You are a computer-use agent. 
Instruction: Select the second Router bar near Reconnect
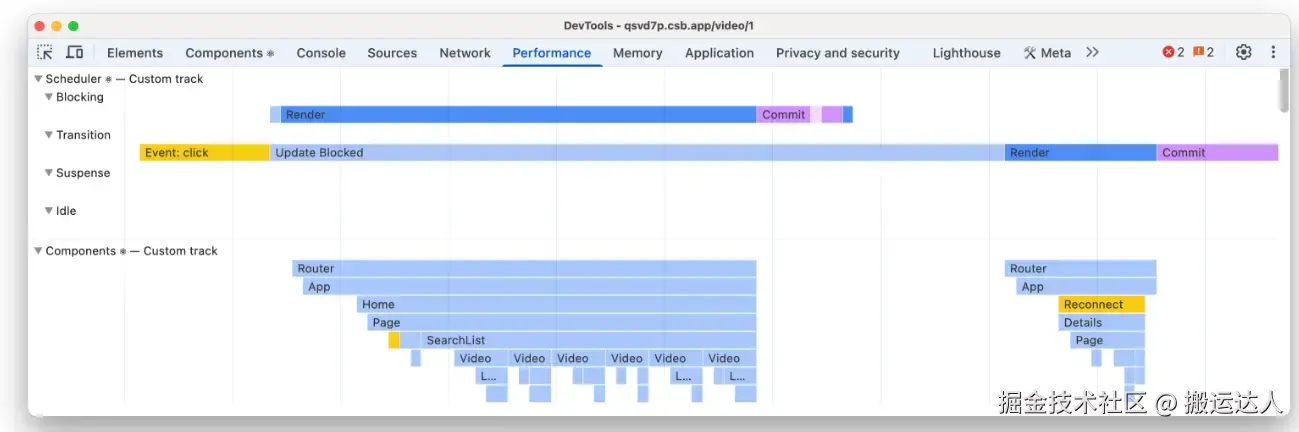[x=1081, y=269]
